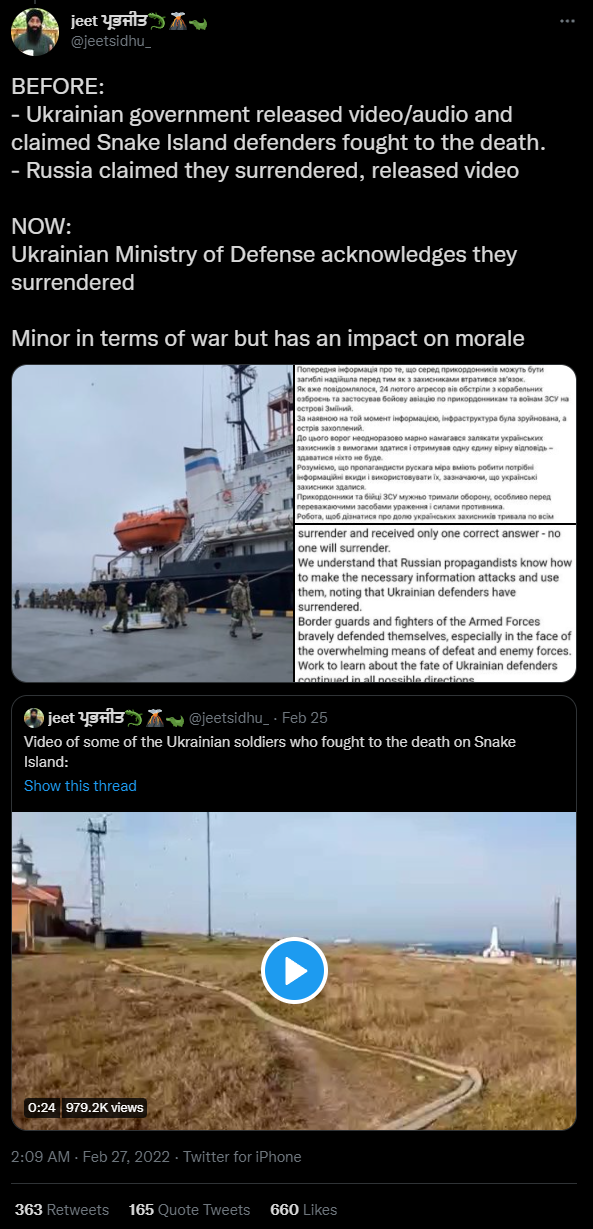Click the 0:24 video duration badge

click(x=41, y=1107)
